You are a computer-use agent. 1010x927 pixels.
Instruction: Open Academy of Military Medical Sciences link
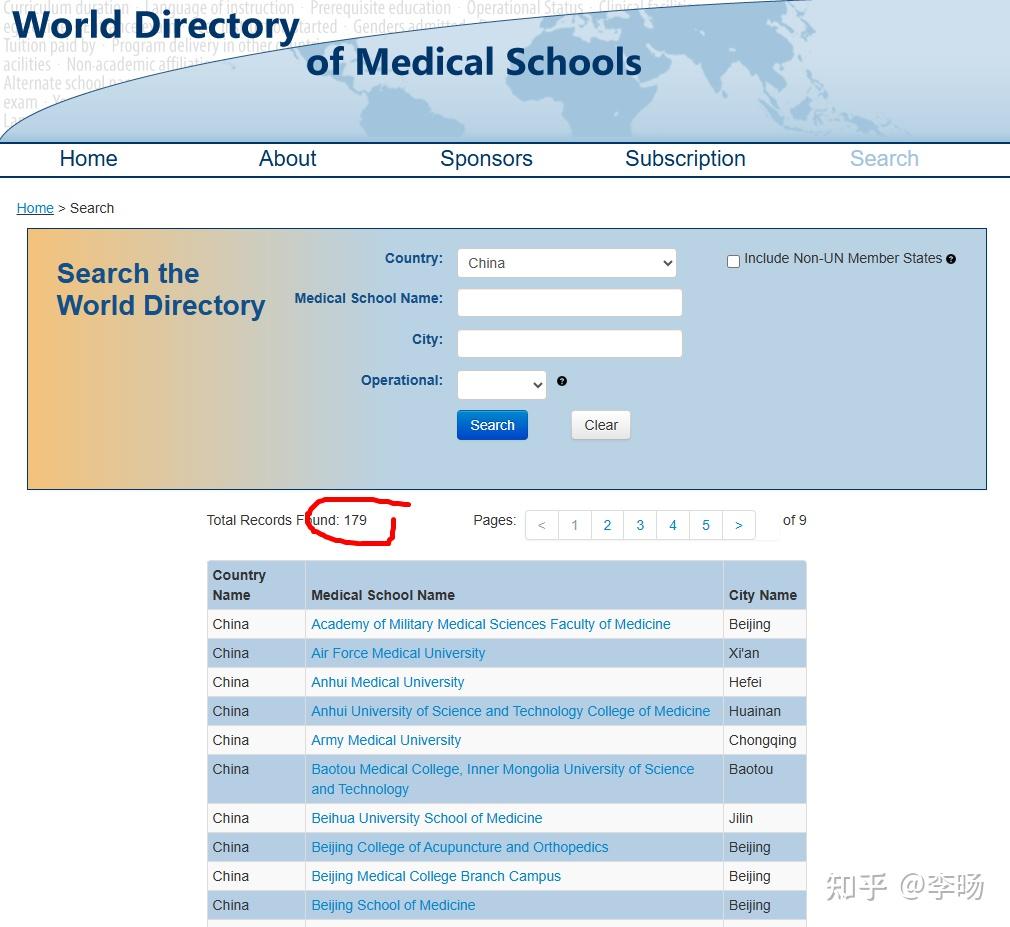pyautogui.click(x=491, y=624)
